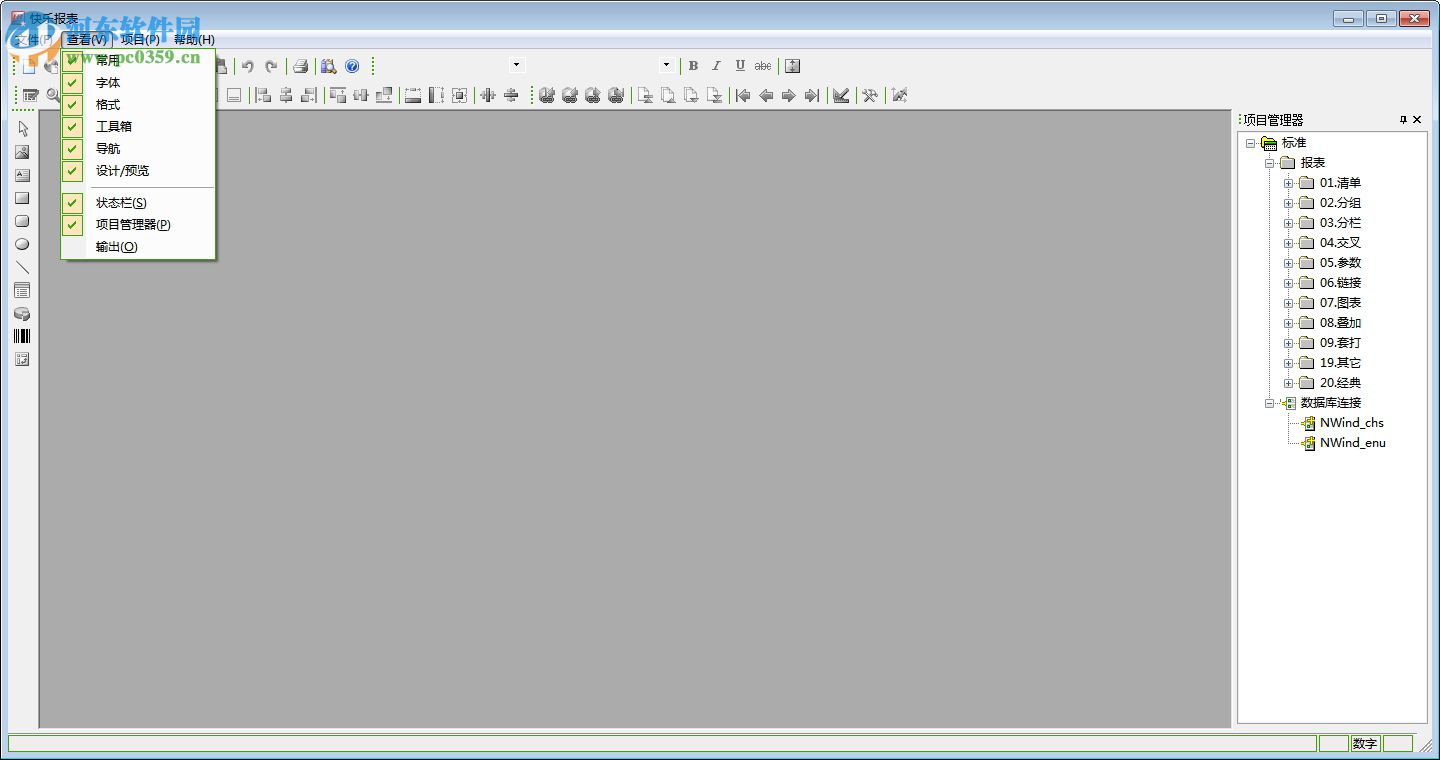Toggle strikethrough abc formatting
The width and height of the screenshot is (1440, 760).
pyautogui.click(x=763, y=66)
